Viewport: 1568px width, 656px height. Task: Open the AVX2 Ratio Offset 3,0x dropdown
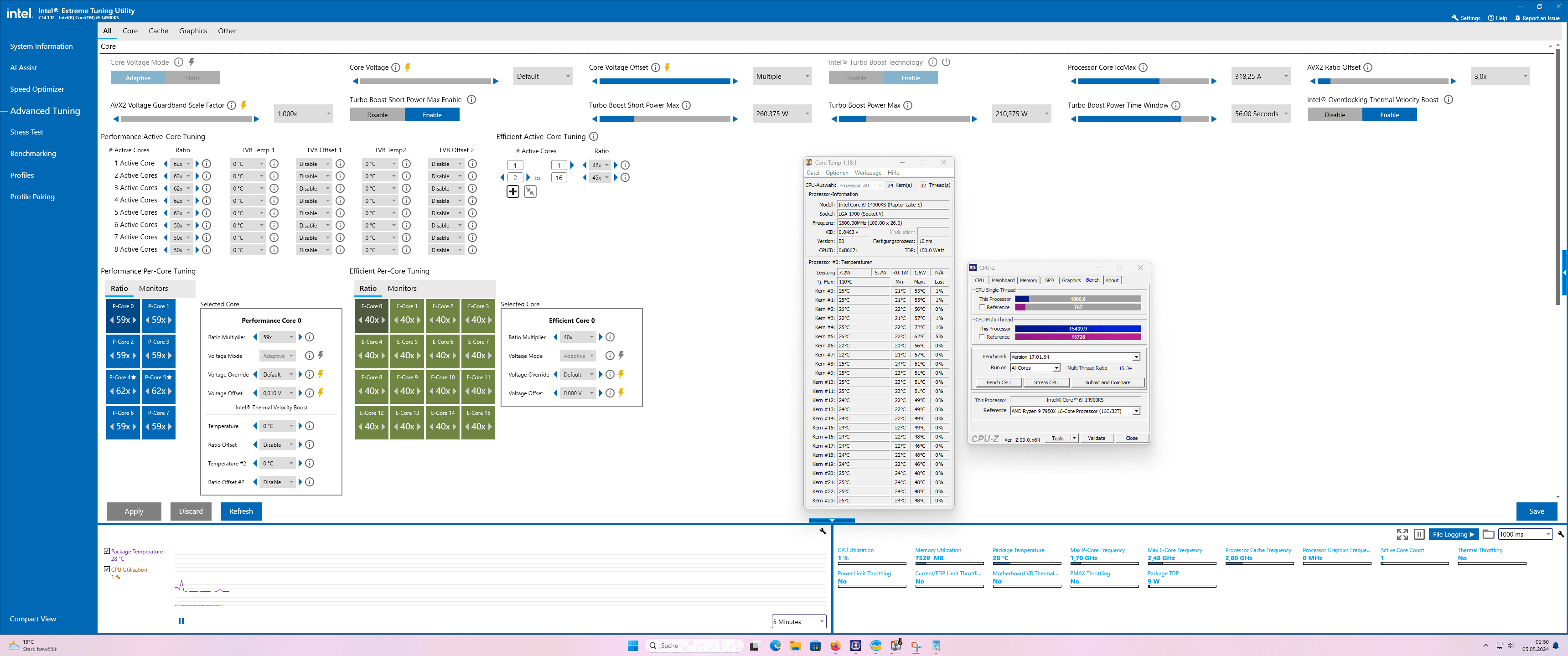pyautogui.click(x=1500, y=77)
